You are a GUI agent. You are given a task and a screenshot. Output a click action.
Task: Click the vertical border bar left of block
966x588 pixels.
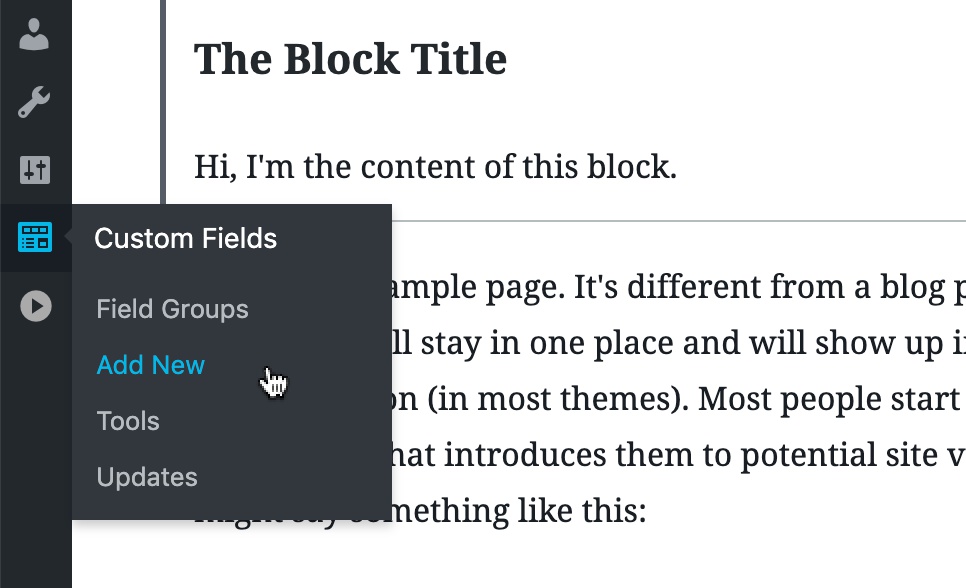(163, 102)
